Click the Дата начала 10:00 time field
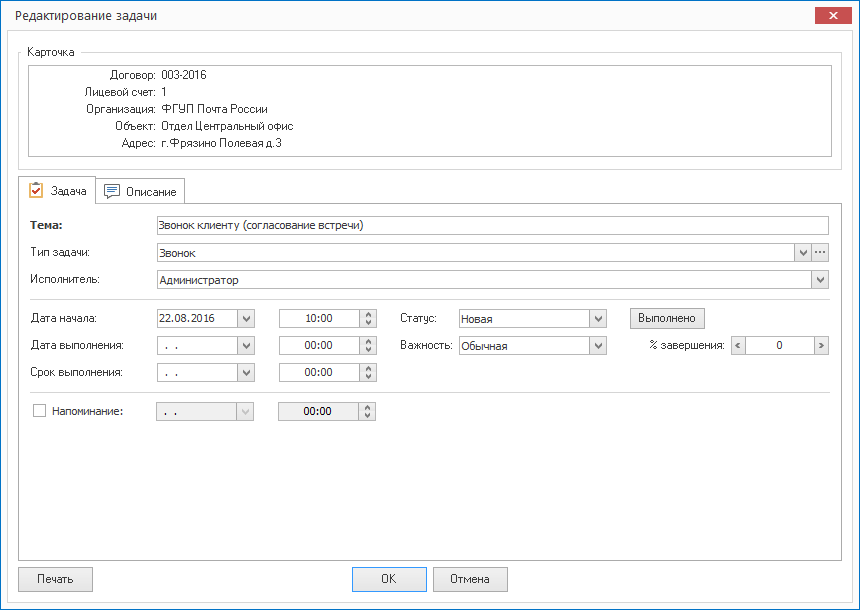Viewport: 860px width, 610px height. (x=319, y=318)
